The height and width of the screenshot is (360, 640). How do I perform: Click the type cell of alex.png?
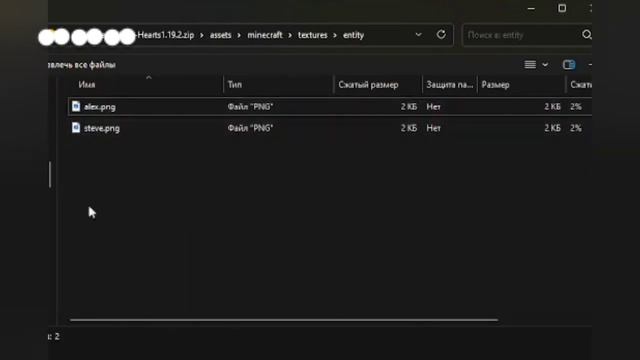click(x=250, y=107)
